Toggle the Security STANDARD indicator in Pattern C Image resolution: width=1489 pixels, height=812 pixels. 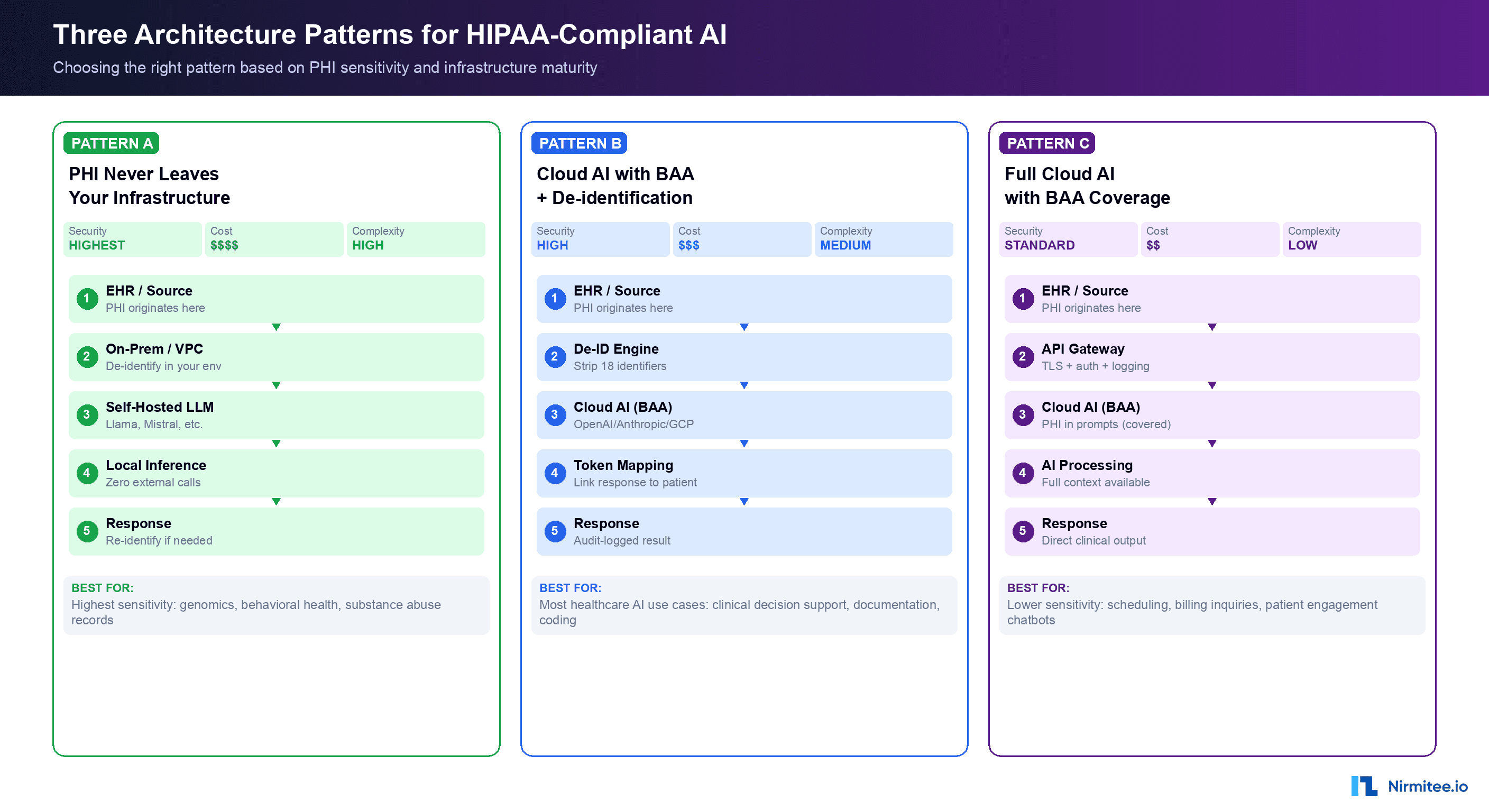click(1068, 239)
